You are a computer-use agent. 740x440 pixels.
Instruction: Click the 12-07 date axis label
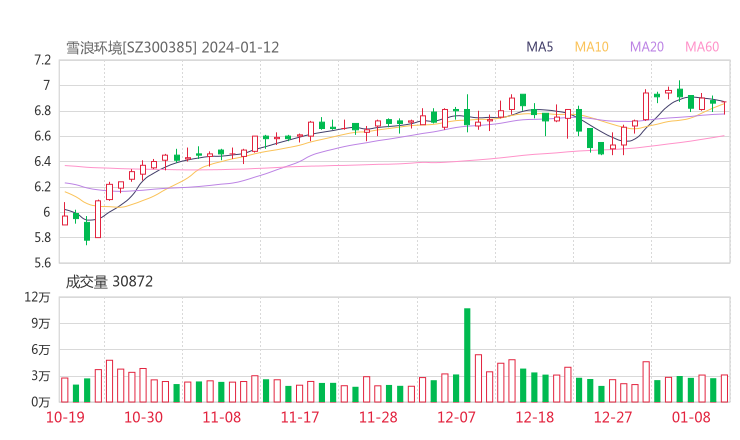[456, 417]
